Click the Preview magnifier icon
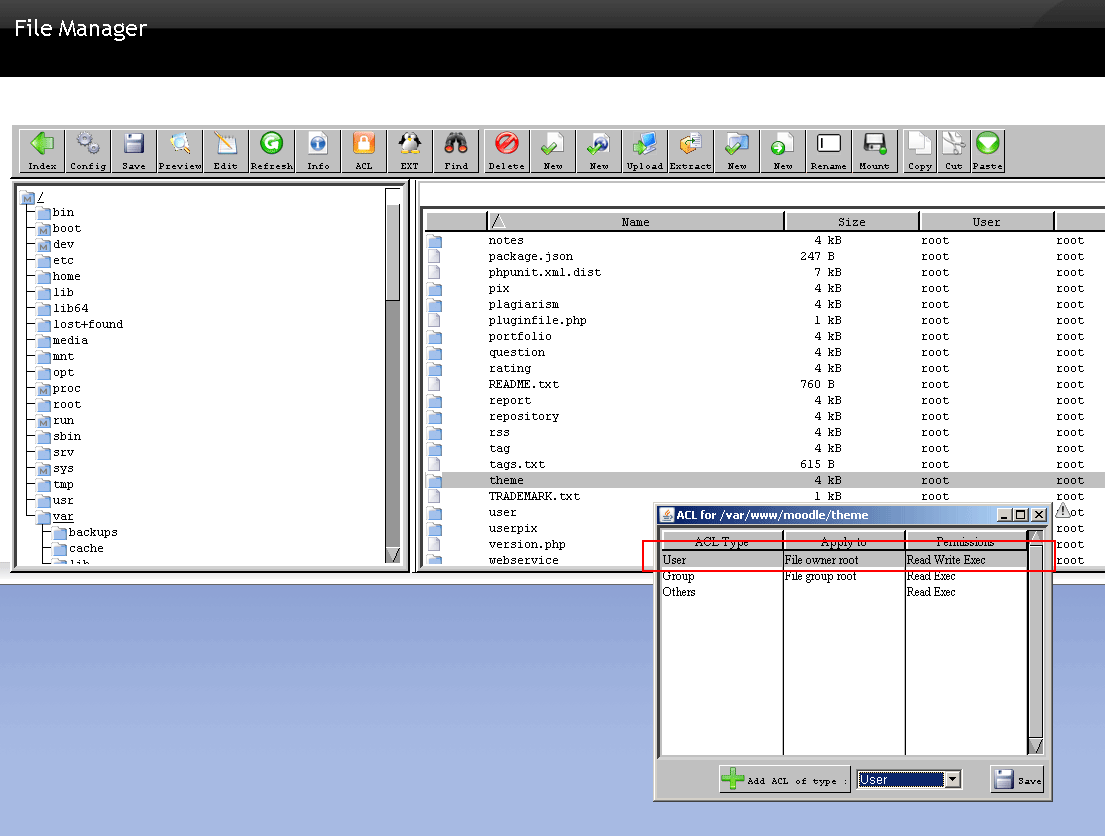This screenshot has height=836, width=1105. (180, 151)
